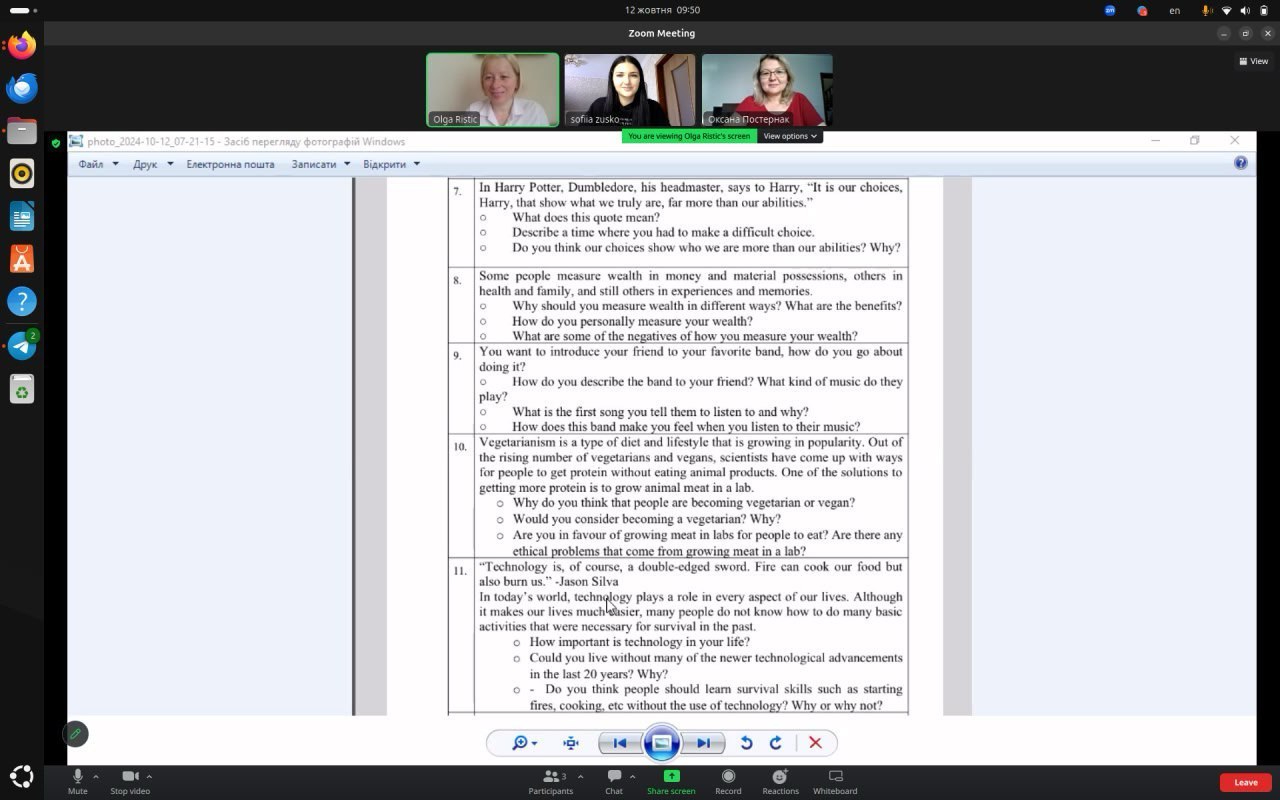The image size is (1280, 800).
Task: Start the slideshow with the round button
Action: [662, 743]
